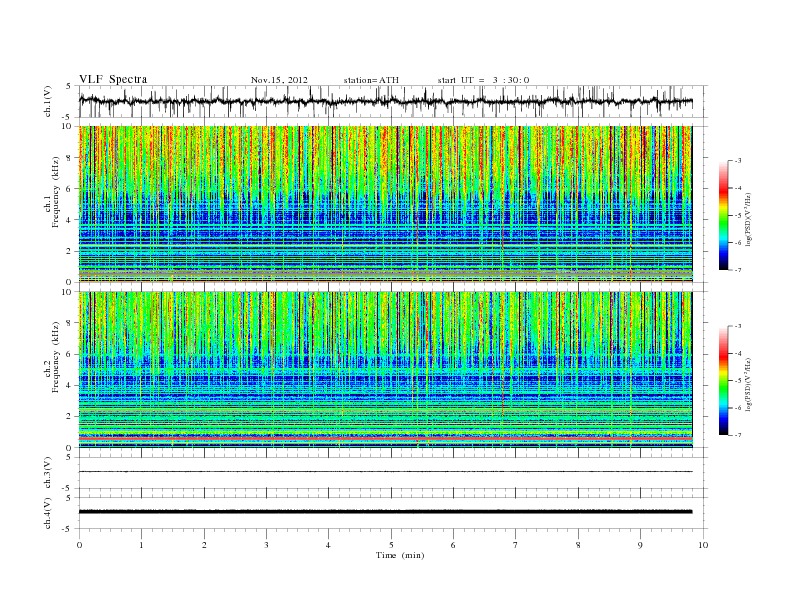The image size is (792, 612).
Task: Click the "7" tick label on Time axis
Action: point(516,545)
